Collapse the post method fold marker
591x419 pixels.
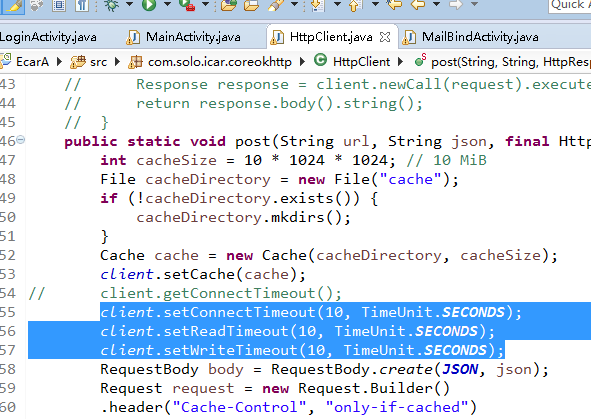[21, 140]
